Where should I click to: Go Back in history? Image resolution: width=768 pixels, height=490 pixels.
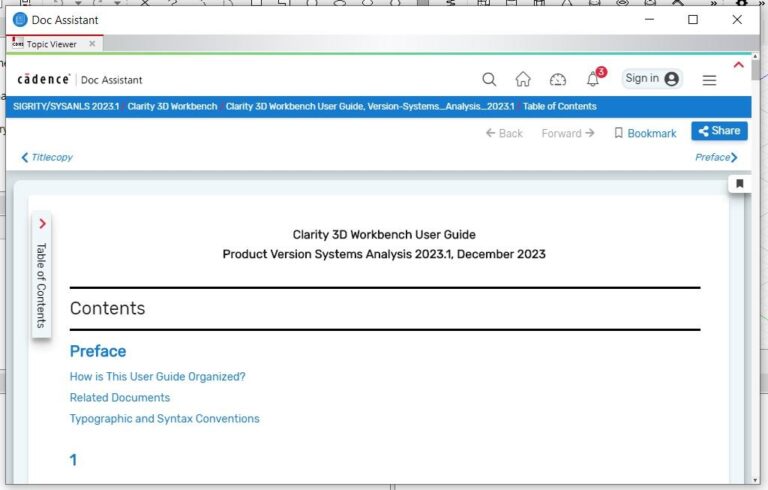click(x=504, y=133)
